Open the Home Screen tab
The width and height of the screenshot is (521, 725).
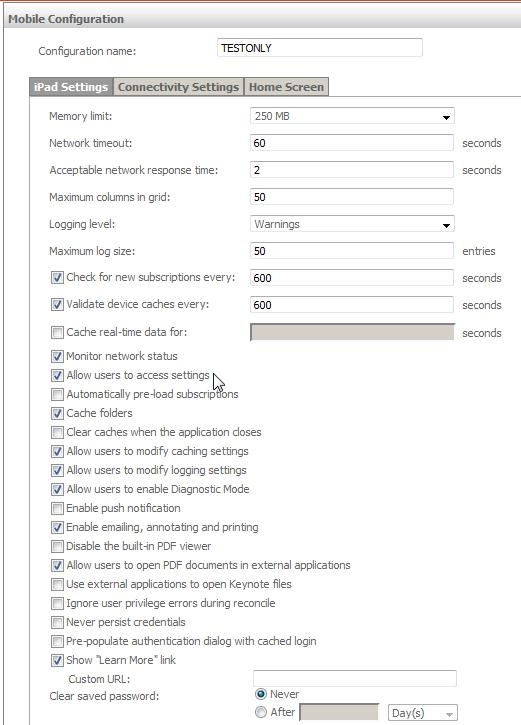point(286,87)
